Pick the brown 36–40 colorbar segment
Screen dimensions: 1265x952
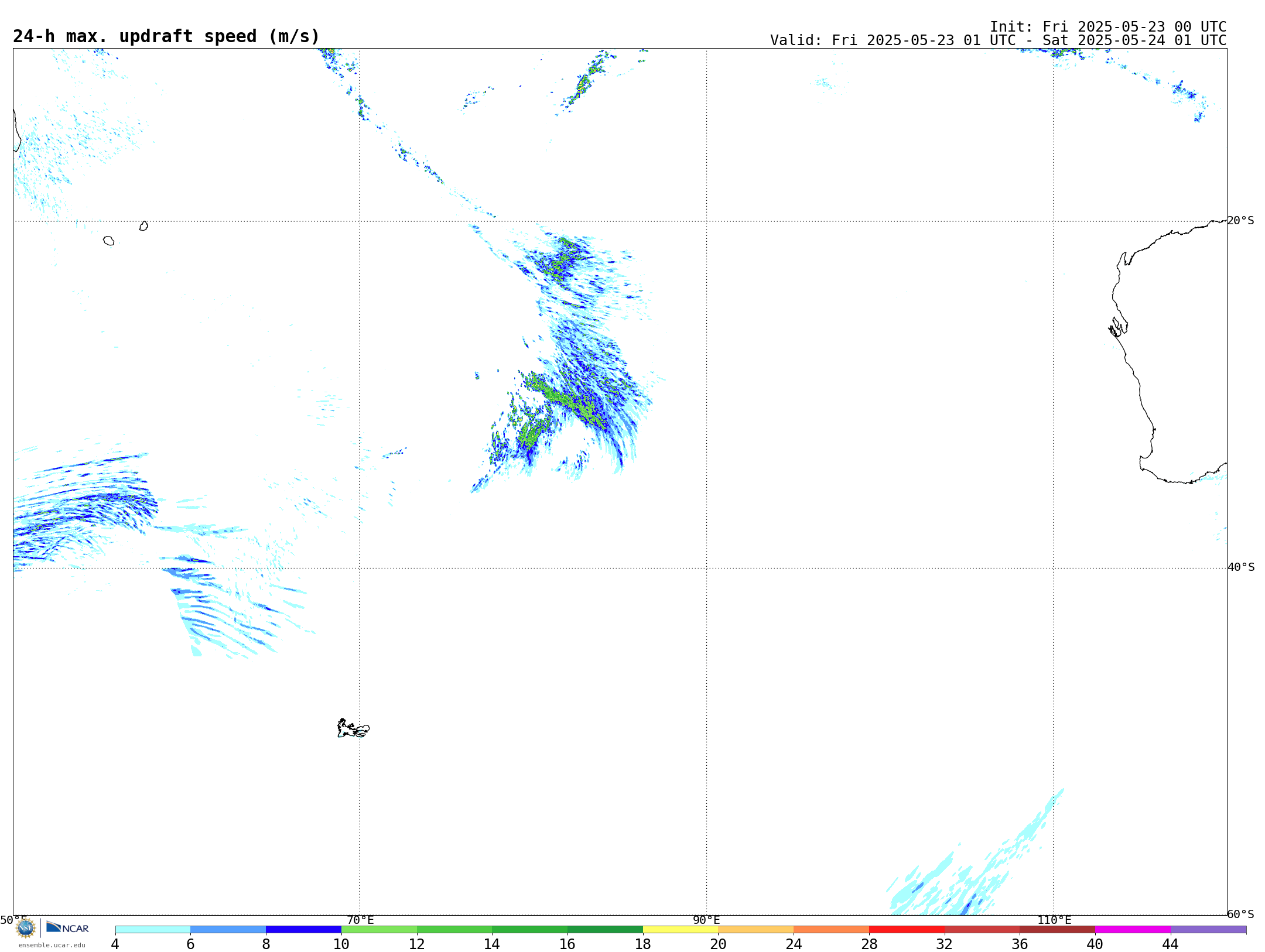[1058, 929]
